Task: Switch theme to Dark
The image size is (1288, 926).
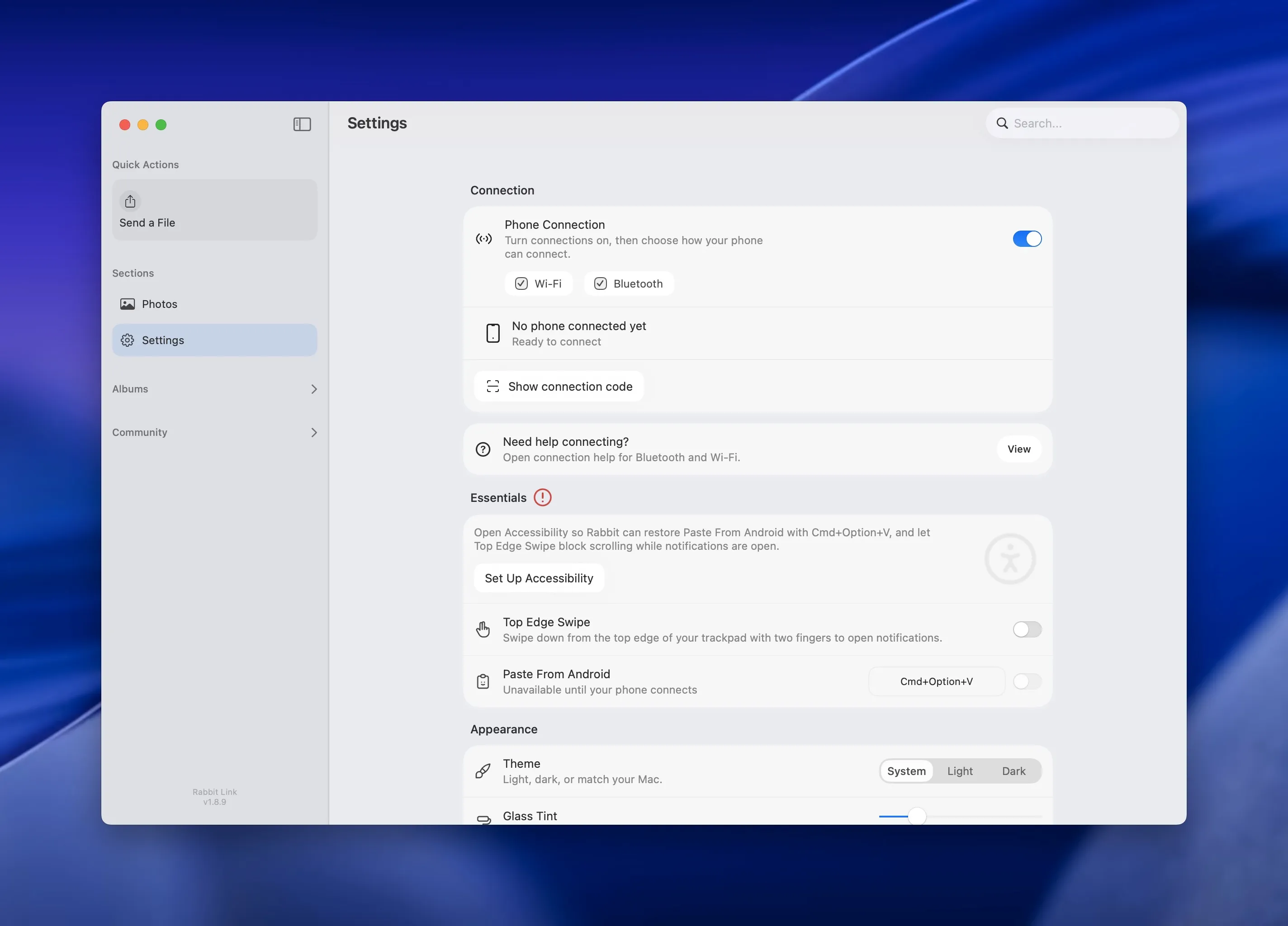Action: point(1013,771)
